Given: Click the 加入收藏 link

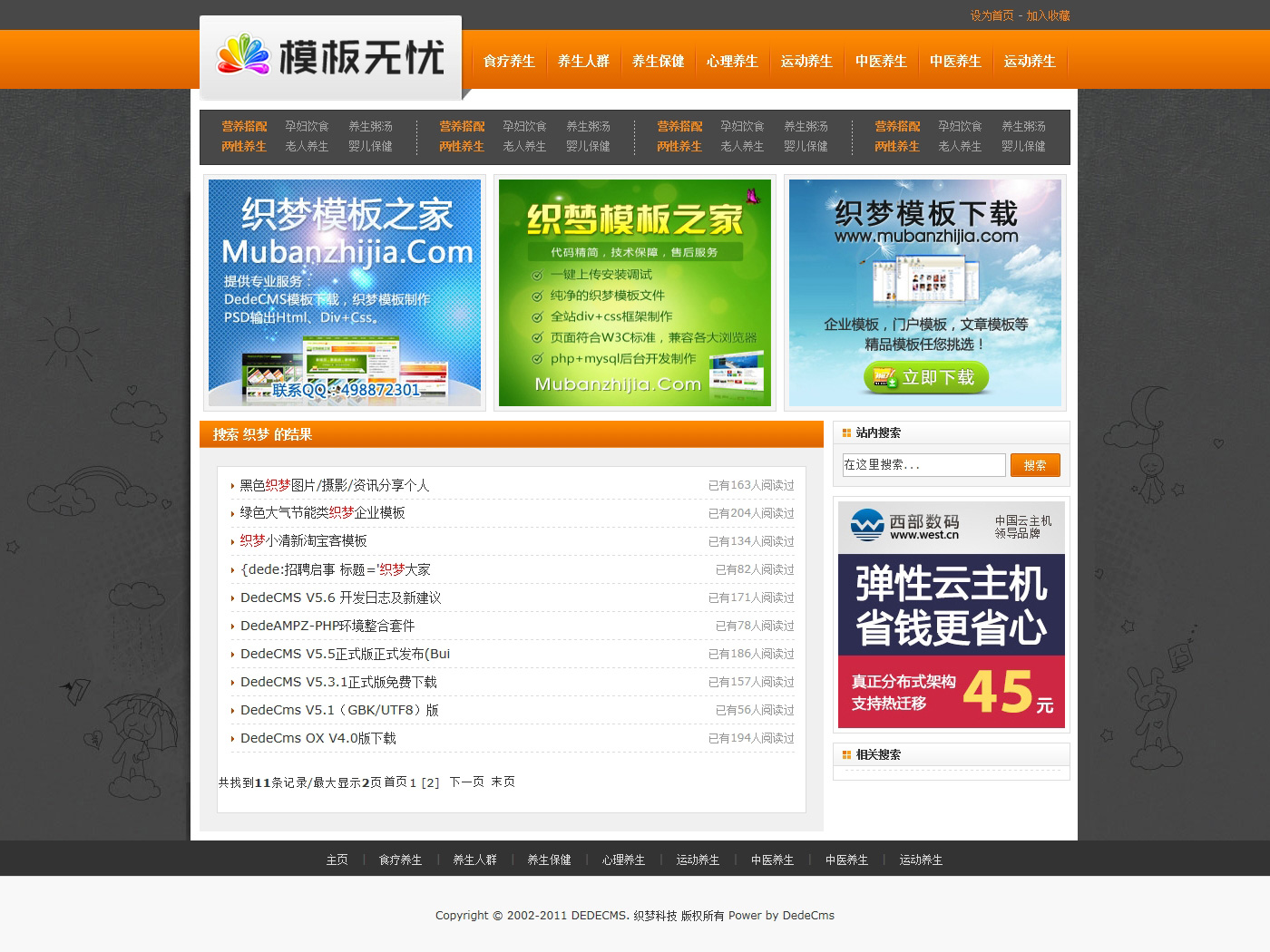Looking at the screenshot, I should (1048, 15).
